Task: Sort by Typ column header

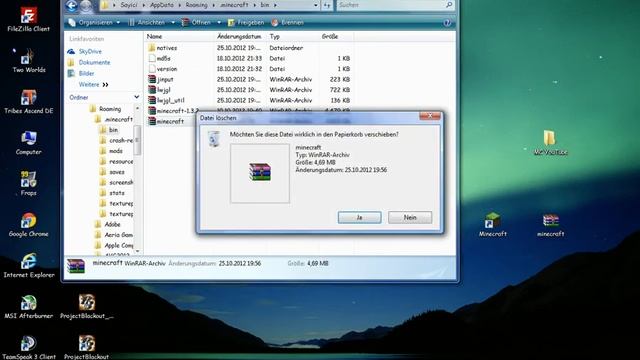Action: pyautogui.click(x=293, y=36)
